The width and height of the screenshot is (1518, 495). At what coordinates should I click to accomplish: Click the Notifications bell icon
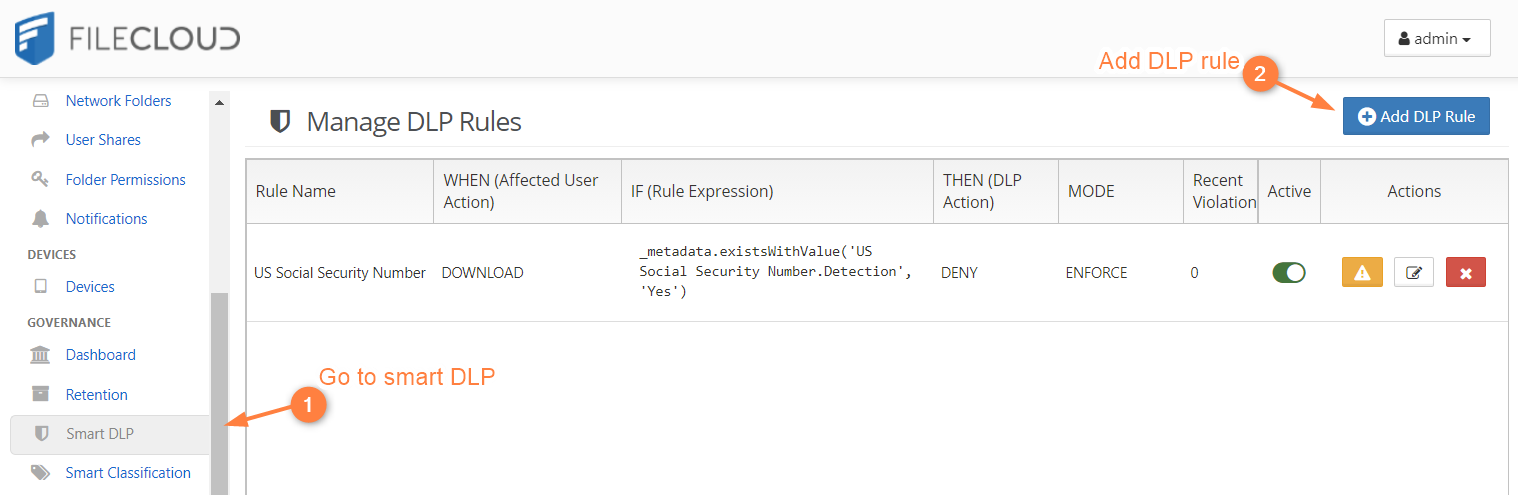pos(41,219)
